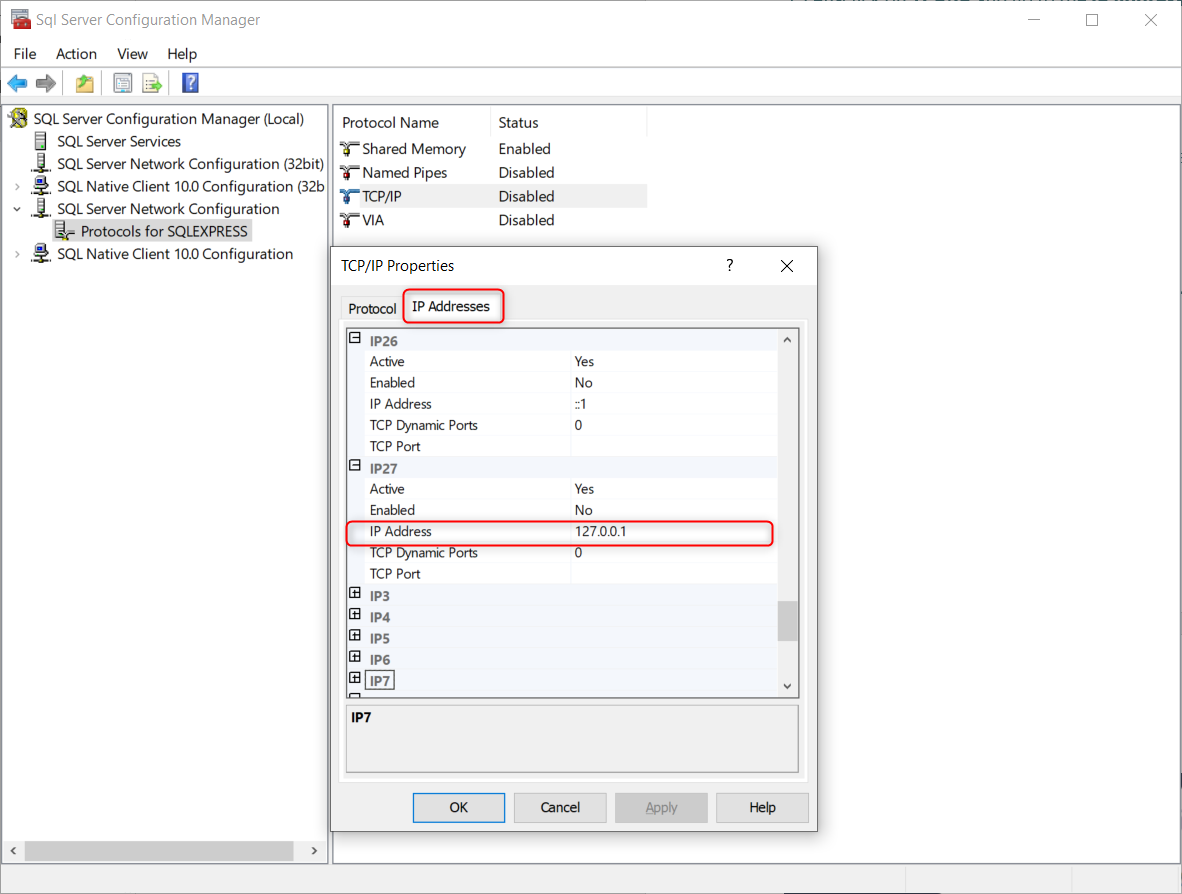Click the IP27 TCP Port field
This screenshot has width=1182, height=894.
pyautogui.click(x=673, y=574)
